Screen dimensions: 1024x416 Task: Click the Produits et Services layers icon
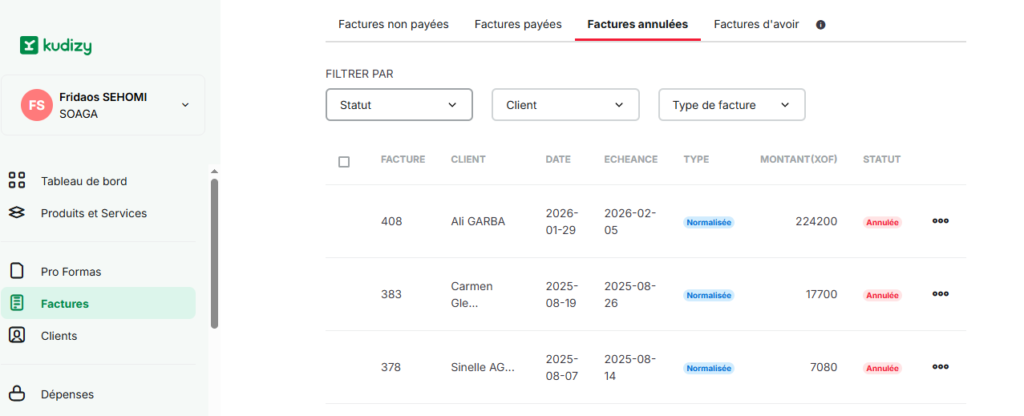[16, 213]
